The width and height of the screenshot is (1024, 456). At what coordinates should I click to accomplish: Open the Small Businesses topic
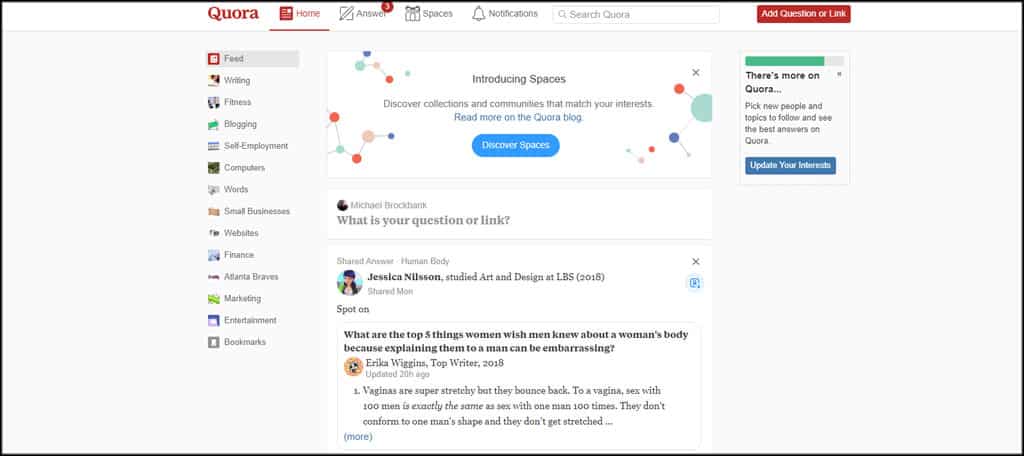point(257,212)
